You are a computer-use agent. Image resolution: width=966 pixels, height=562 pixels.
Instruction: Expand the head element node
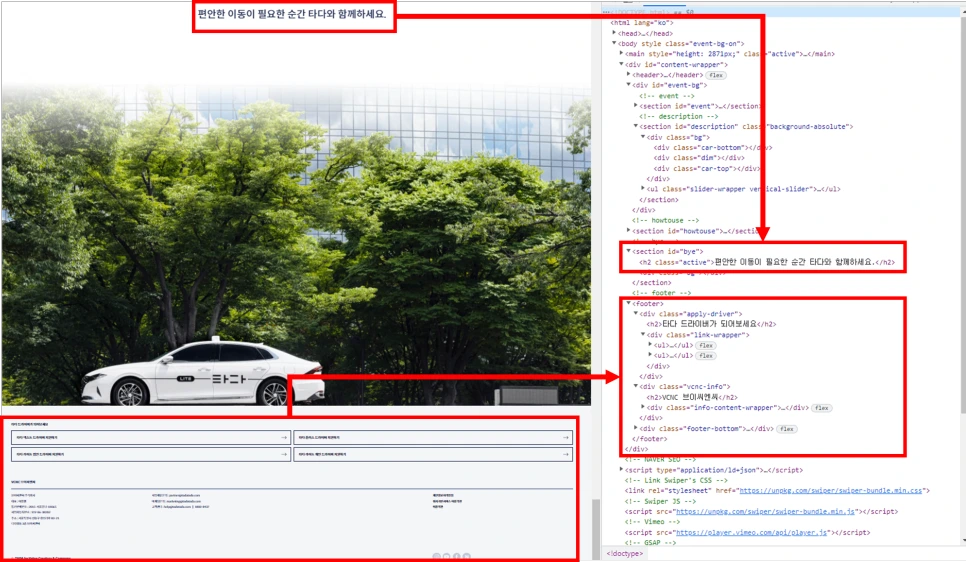[x=614, y=33]
